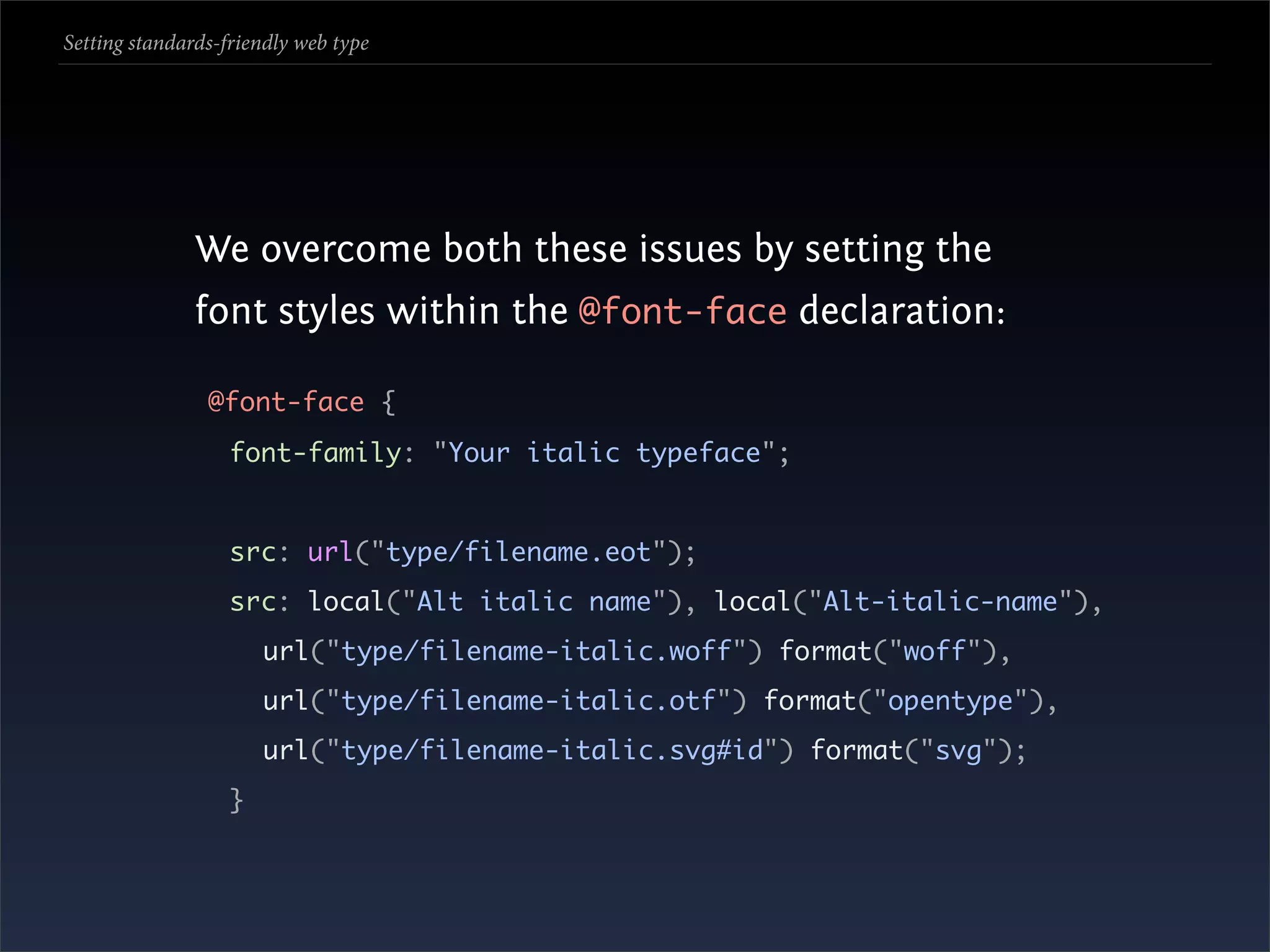Click format("opentype") in the code

[904, 701]
